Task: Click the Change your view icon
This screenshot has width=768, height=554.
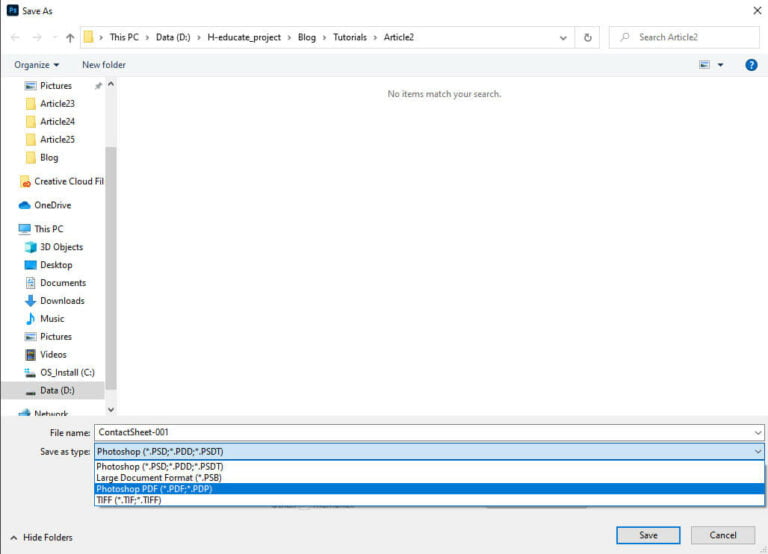Action: pyautogui.click(x=705, y=65)
